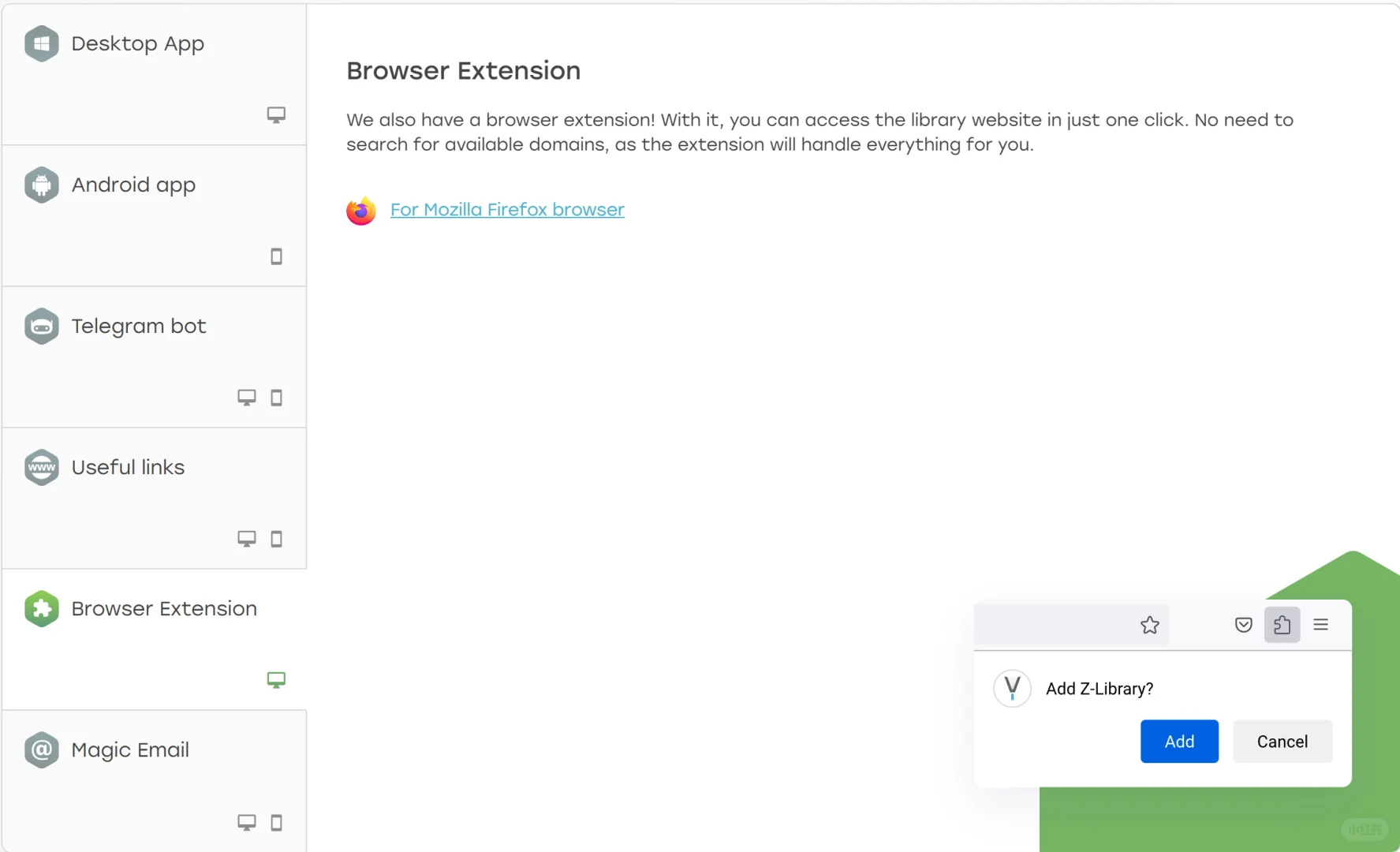This screenshot has width=1400, height=852.
Task: Select the Android app tab
Action: (154, 216)
